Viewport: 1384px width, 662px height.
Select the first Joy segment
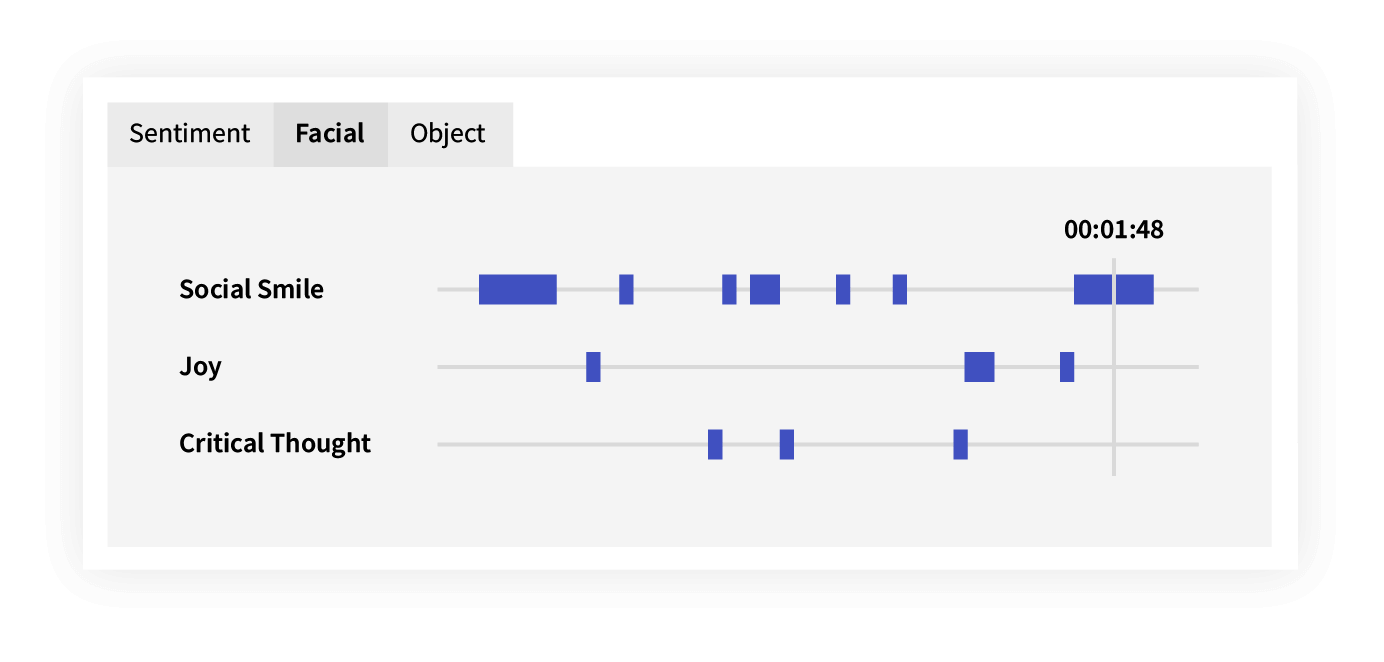pos(593,367)
